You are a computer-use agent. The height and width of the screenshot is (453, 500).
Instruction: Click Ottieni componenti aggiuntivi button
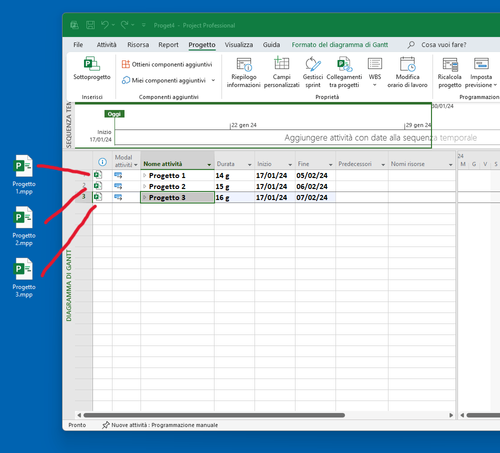point(167,64)
